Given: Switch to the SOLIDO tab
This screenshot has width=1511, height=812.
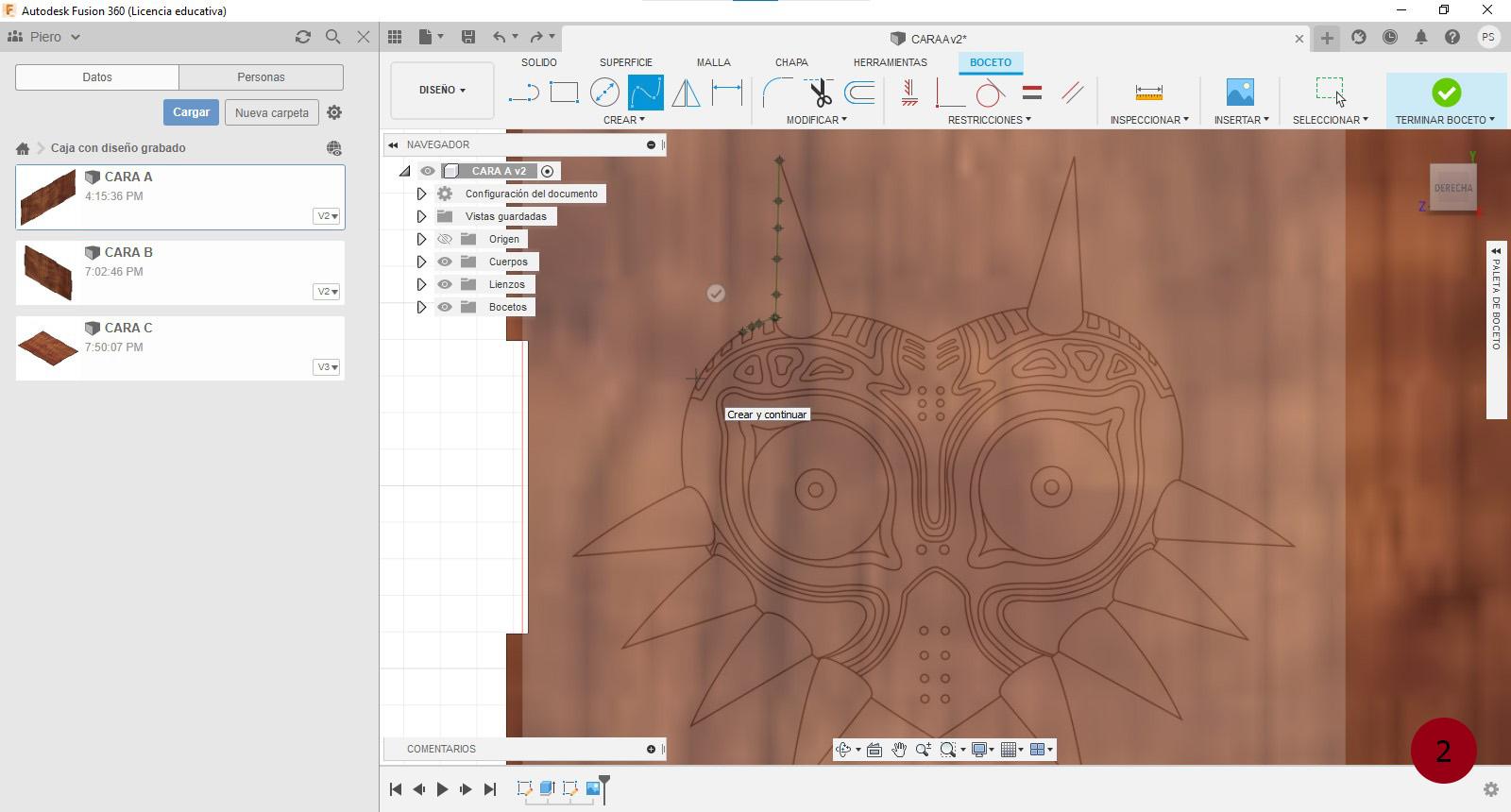Looking at the screenshot, I should point(538,62).
